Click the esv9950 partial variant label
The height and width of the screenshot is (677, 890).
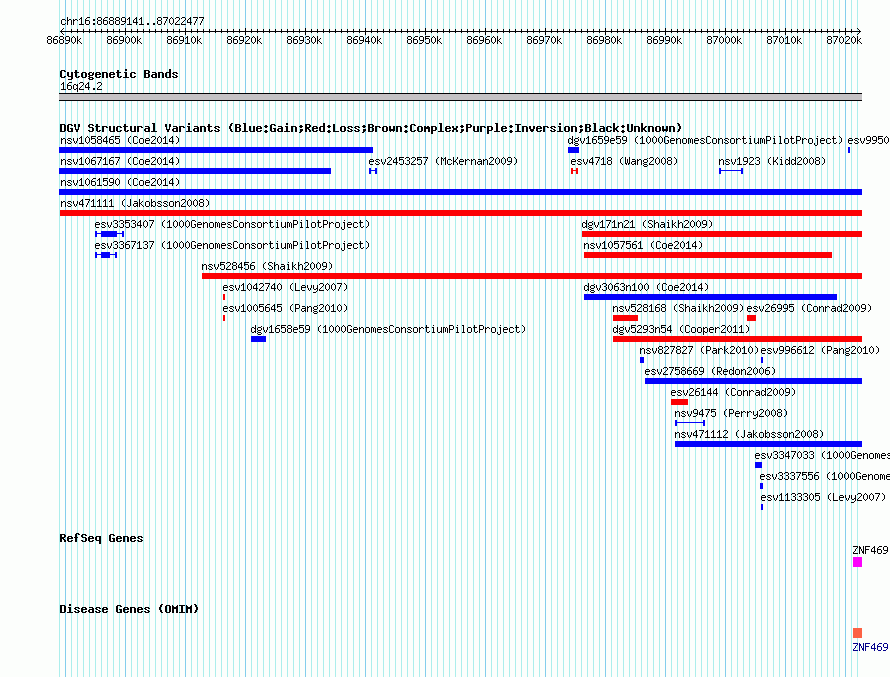tap(868, 140)
